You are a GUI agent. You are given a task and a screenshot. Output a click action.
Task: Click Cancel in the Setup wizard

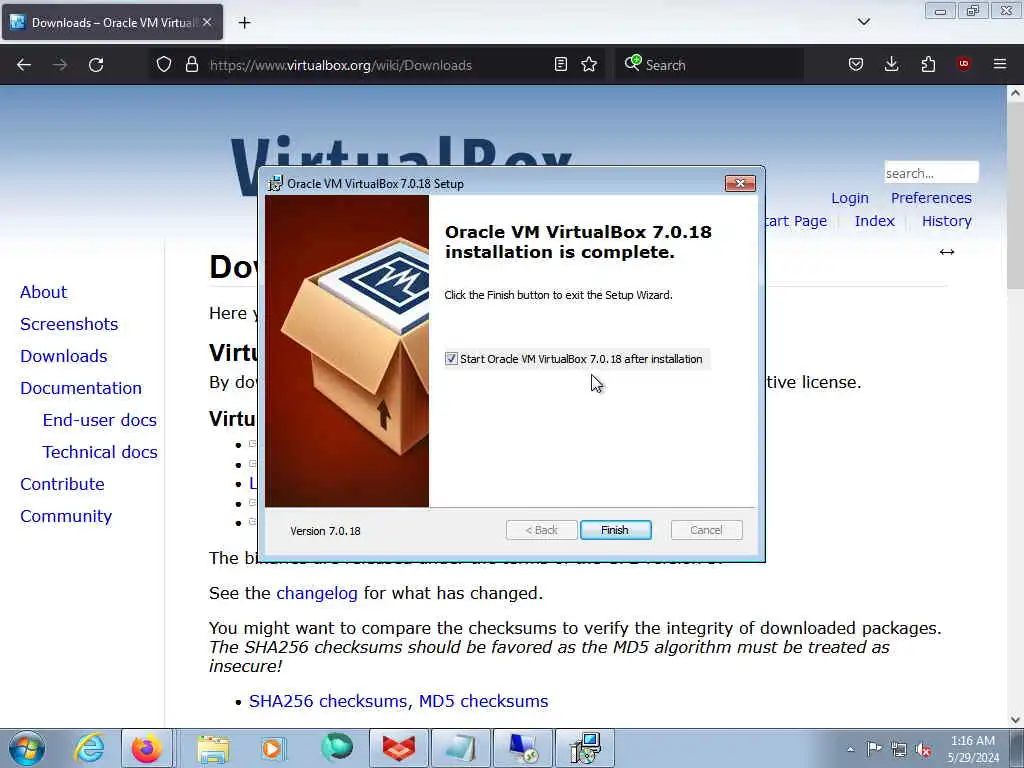coord(706,530)
